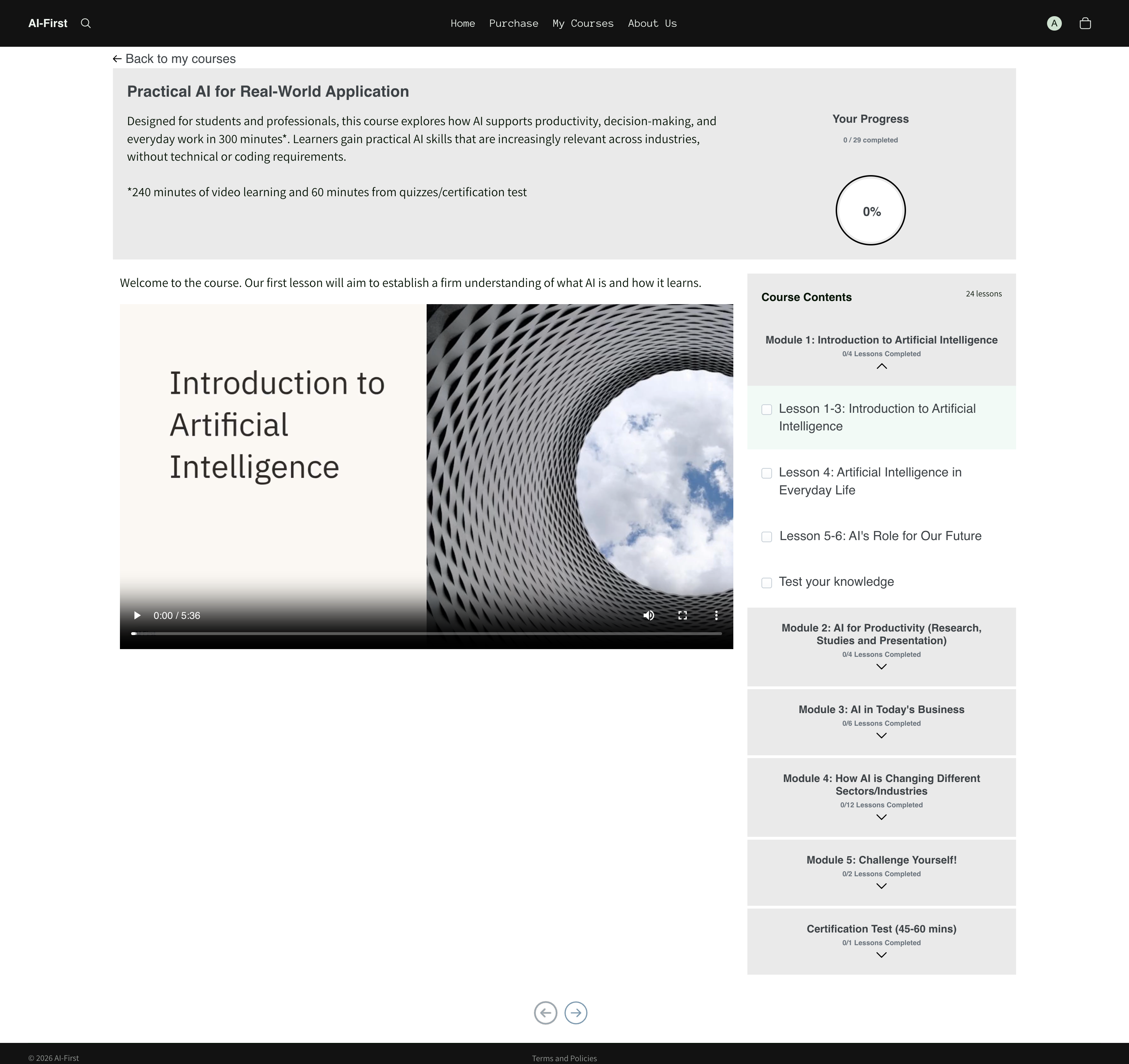
Task: Open the search icon in the header
Action: 86,23
